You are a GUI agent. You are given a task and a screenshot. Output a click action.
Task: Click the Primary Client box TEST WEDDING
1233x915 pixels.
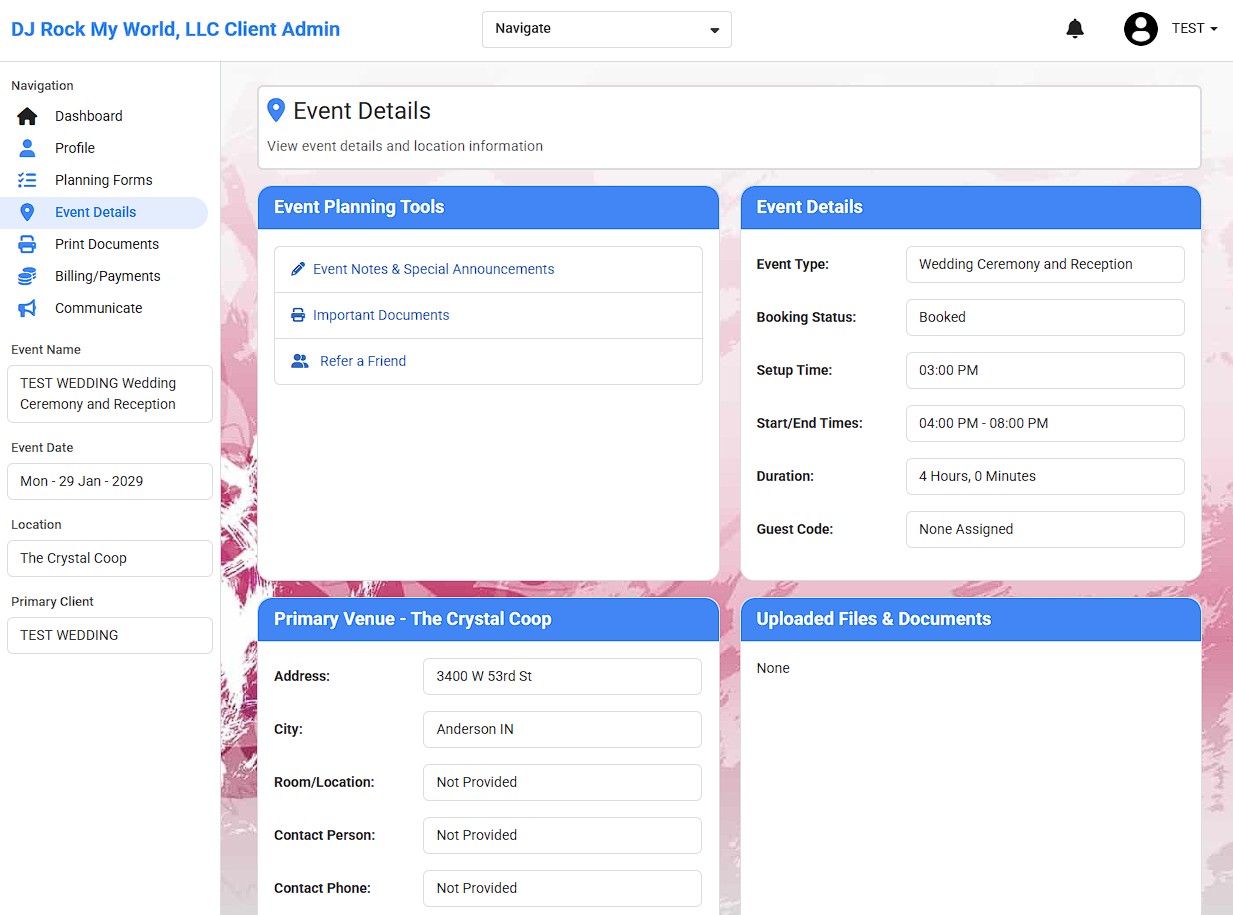pyautogui.click(x=110, y=635)
